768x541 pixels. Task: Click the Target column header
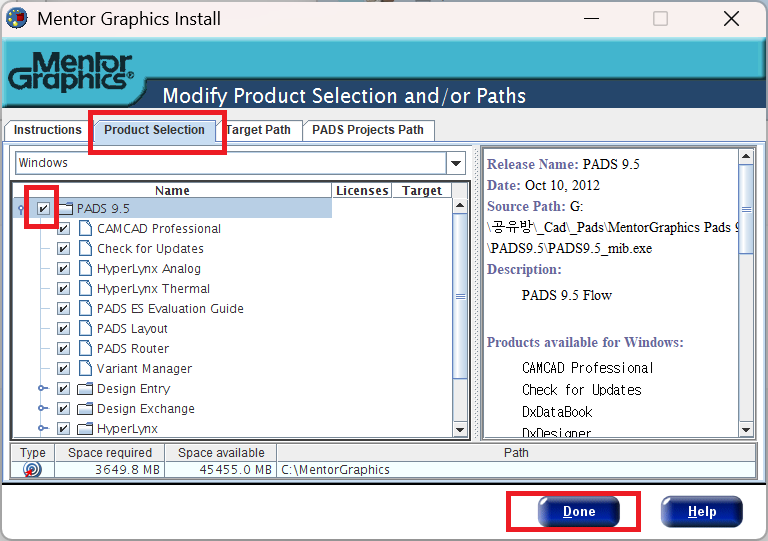click(x=421, y=190)
